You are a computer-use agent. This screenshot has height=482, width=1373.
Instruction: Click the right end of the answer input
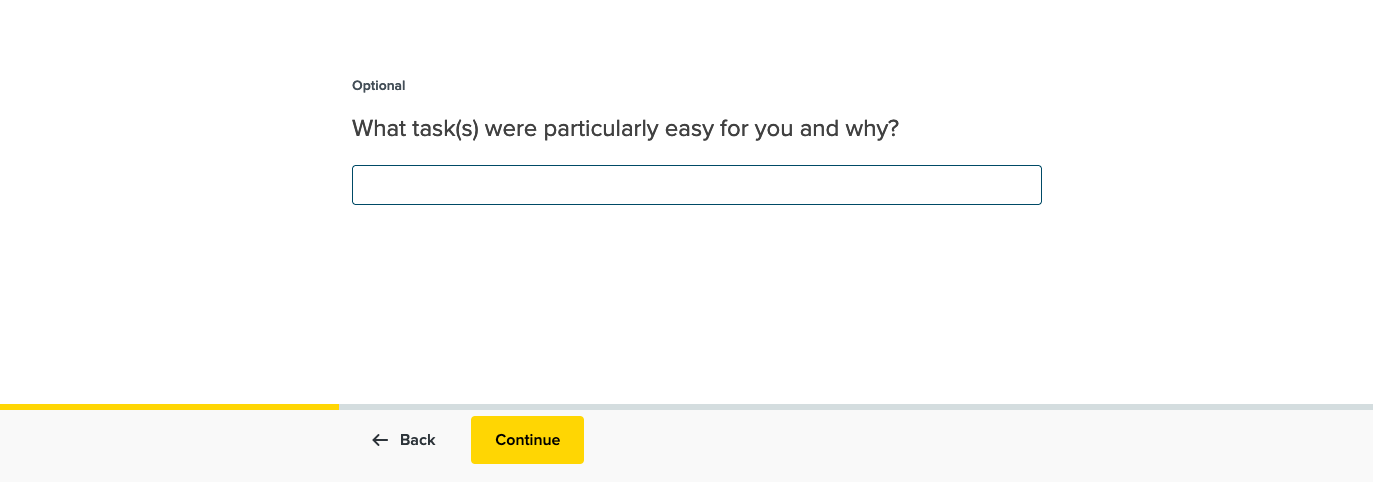point(1028,185)
